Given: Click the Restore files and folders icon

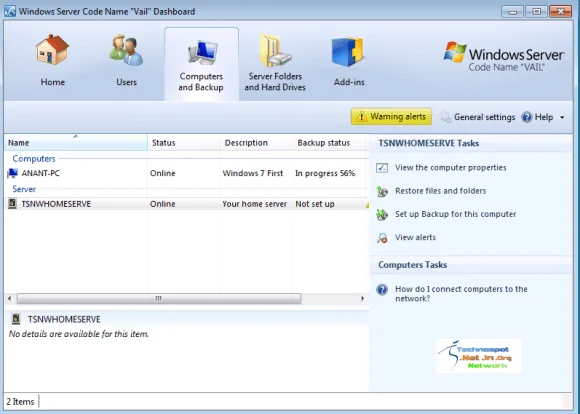Looking at the screenshot, I should 382,191.
